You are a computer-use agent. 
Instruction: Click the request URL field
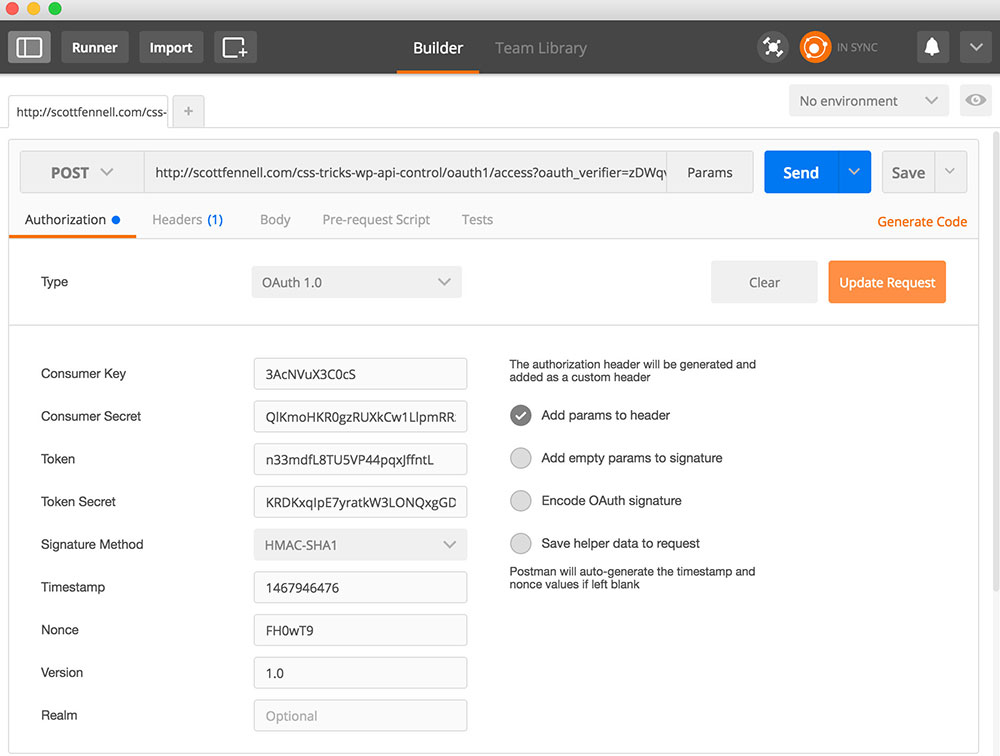tap(406, 172)
